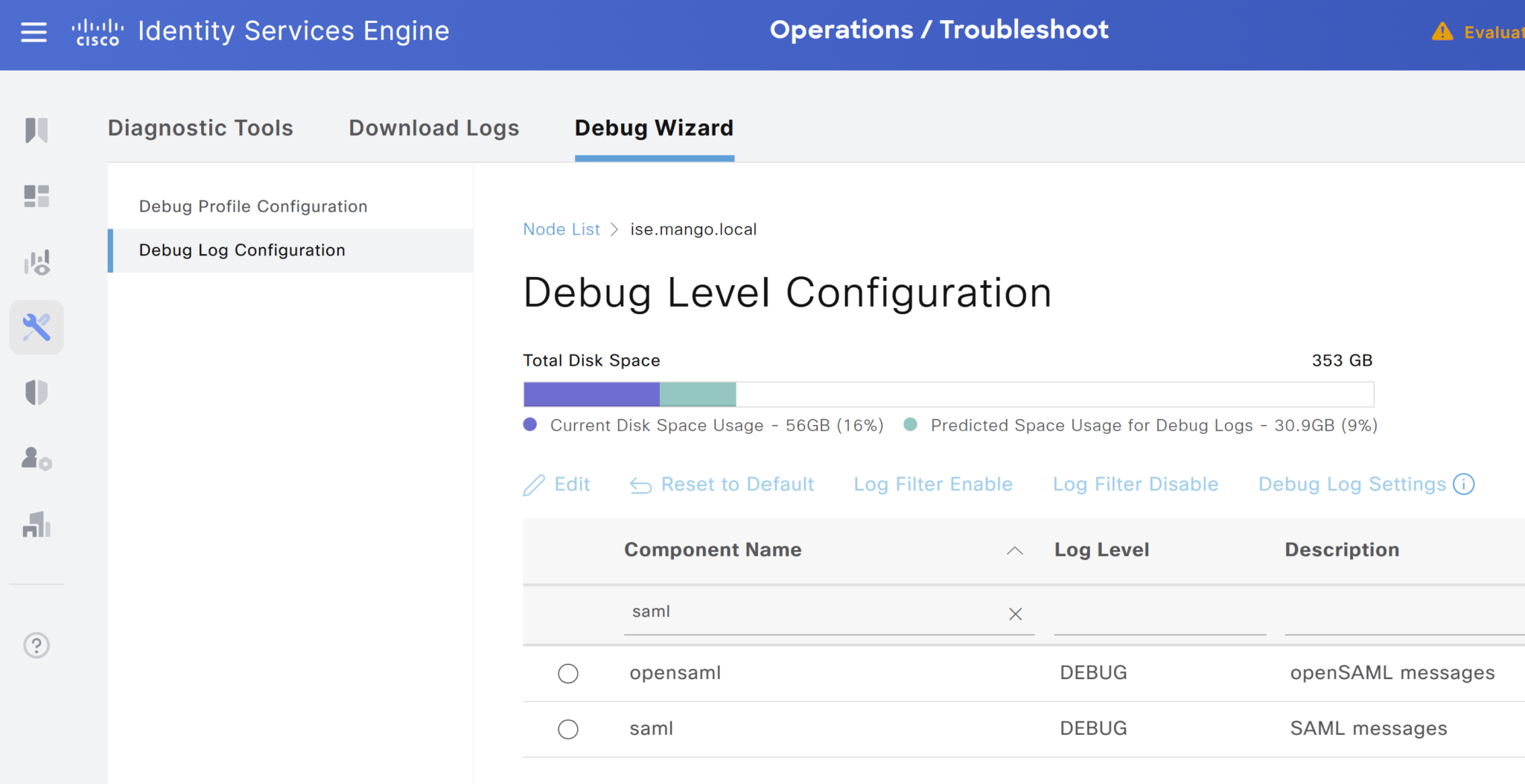The height and width of the screenshot is (784, 1525).
Task: Click the openSAML messages description
Action: click(1392, 673)
